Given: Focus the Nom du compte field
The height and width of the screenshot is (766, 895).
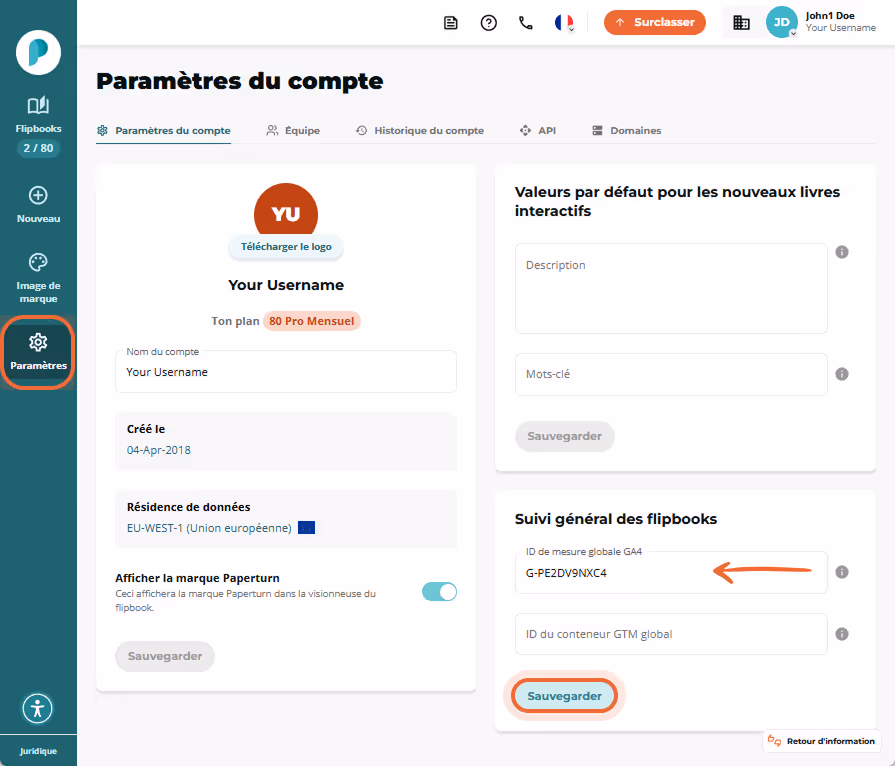Looking at the screenshot, I should click(x=286, y=372).
